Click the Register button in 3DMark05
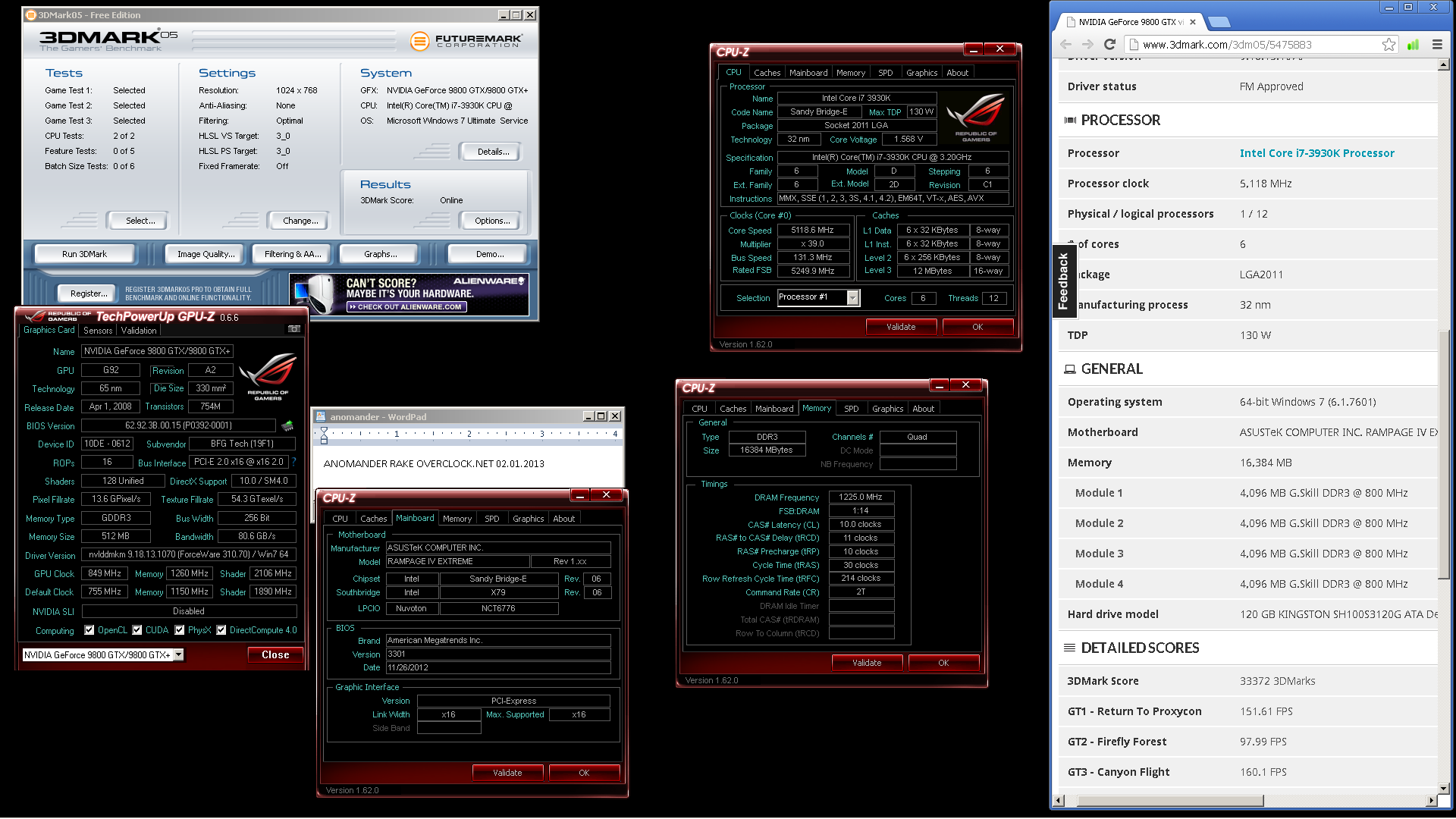 89,293
